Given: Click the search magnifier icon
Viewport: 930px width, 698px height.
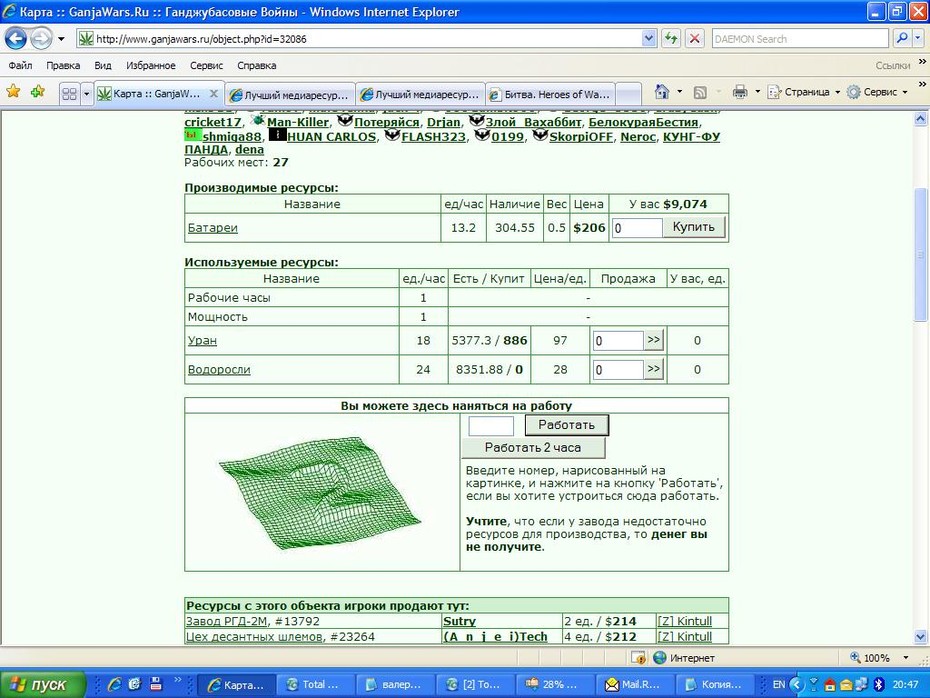Looking at the screenshot, I should coord(902,39).
